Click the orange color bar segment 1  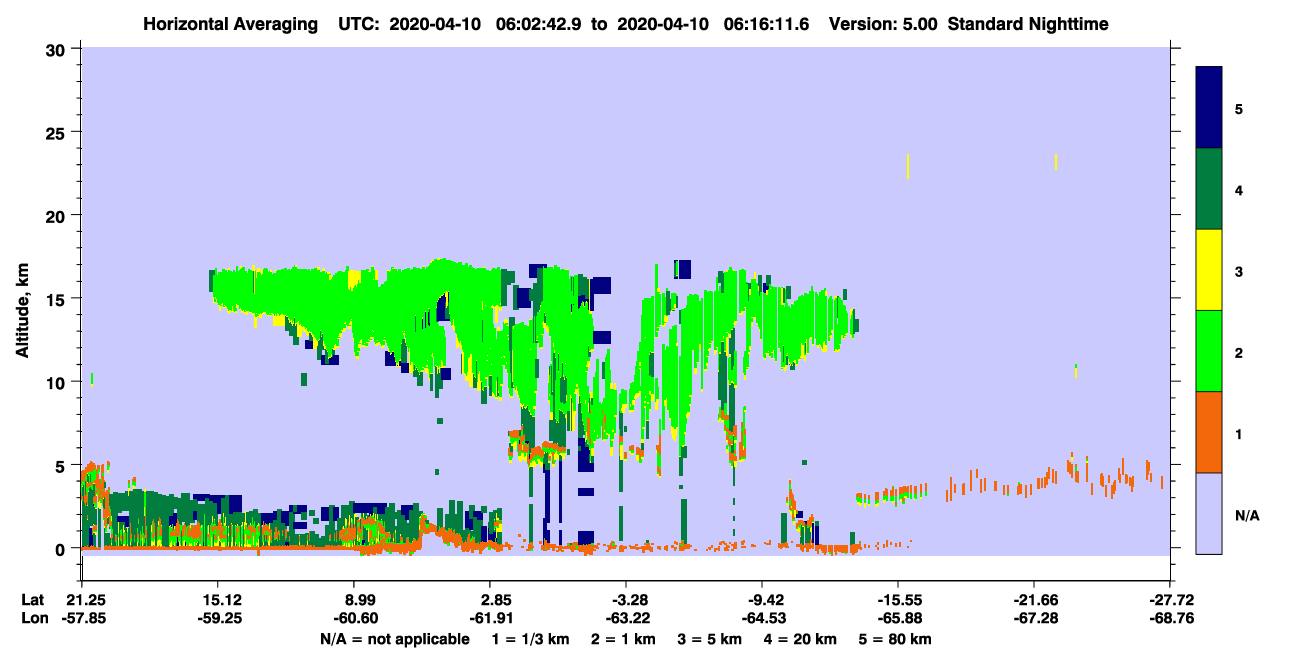(x=1209, y=432)
